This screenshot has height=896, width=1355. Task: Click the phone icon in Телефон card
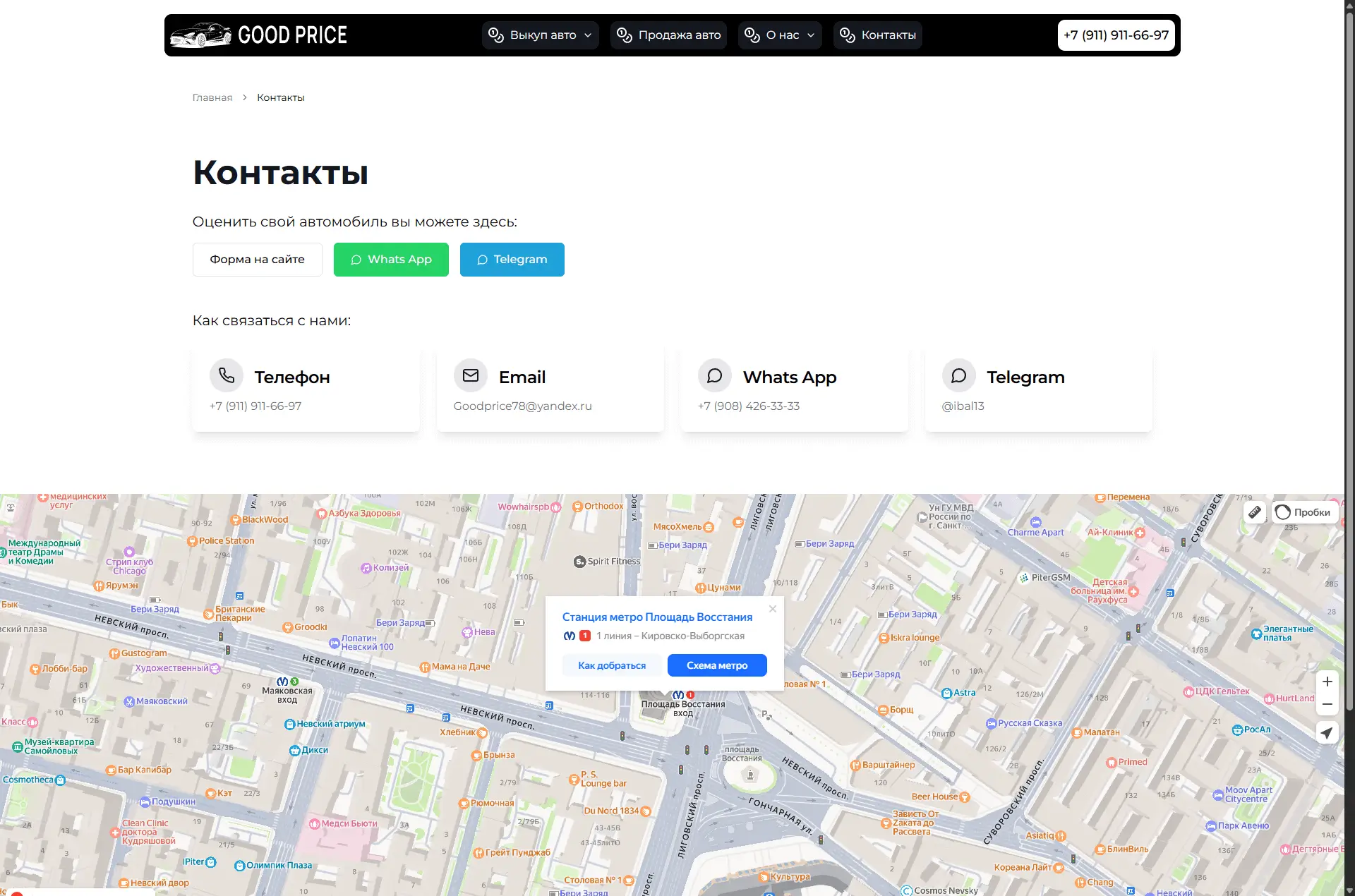click(x=227, y=375)
